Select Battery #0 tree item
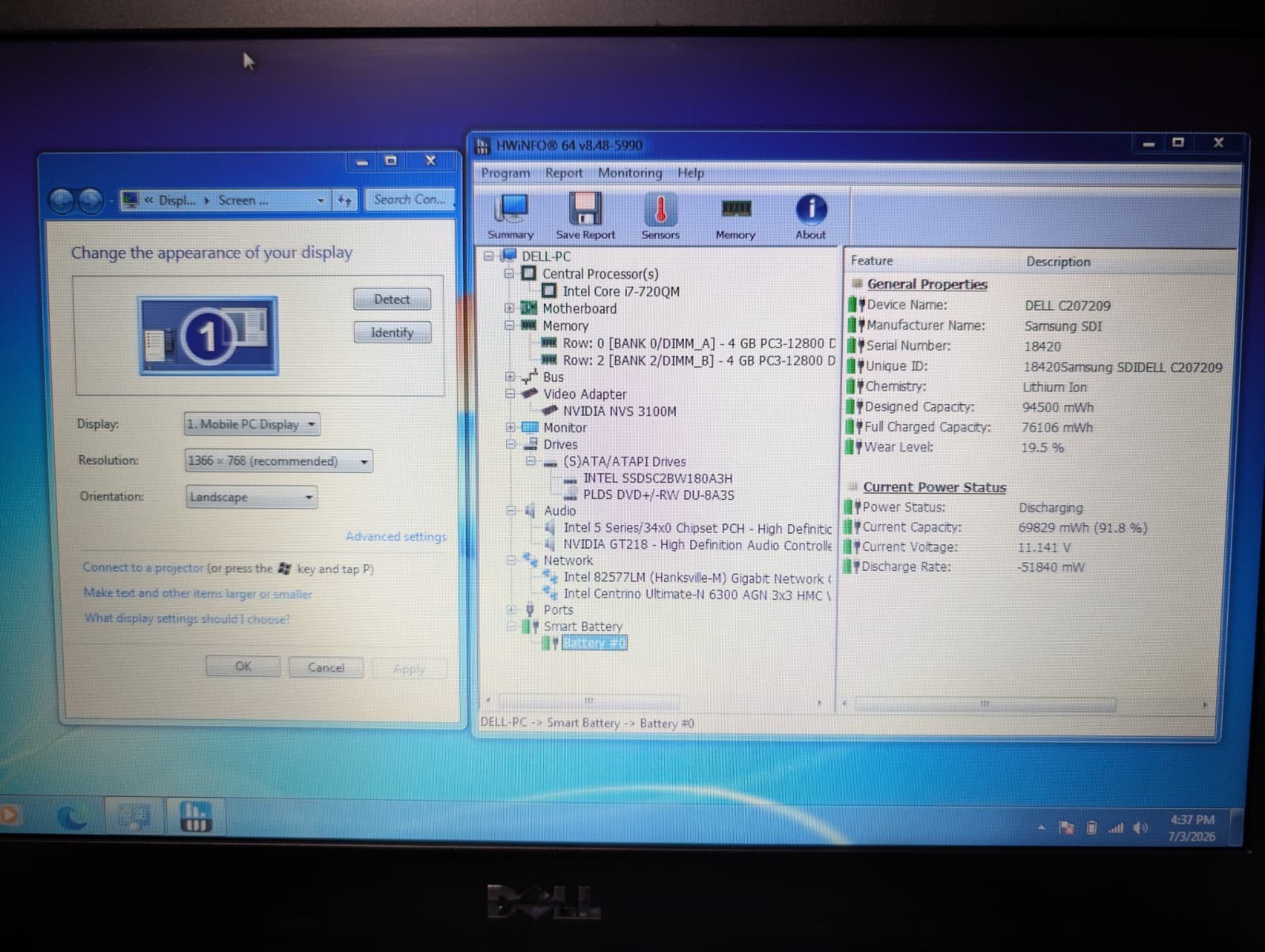This screenshot has height=952, width=1265. point(595,643)
